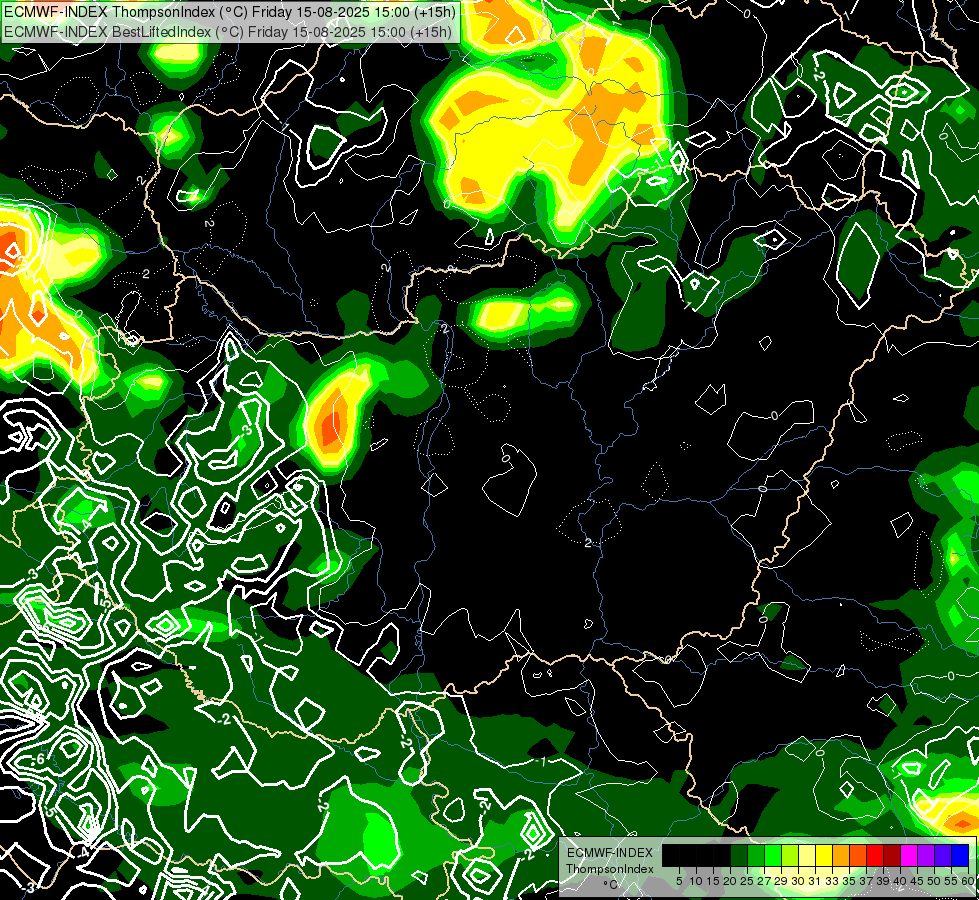Image resolution: width=979 pixels, height=900 pixels.
Task: Pick the orange 33-35 legend swatch
Action: pyautogui.click(x=840, y=855)
